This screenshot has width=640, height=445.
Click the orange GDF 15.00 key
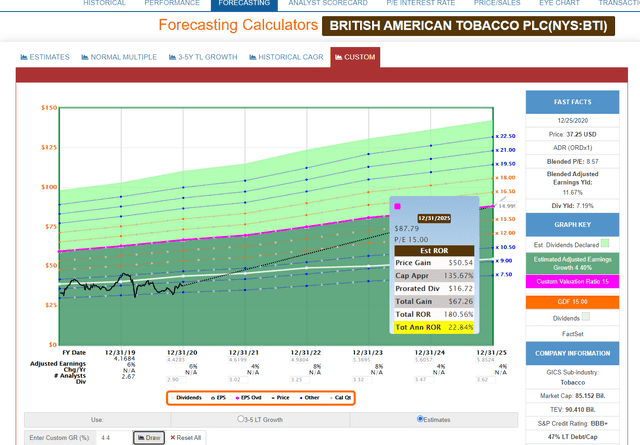coord(572,302)
